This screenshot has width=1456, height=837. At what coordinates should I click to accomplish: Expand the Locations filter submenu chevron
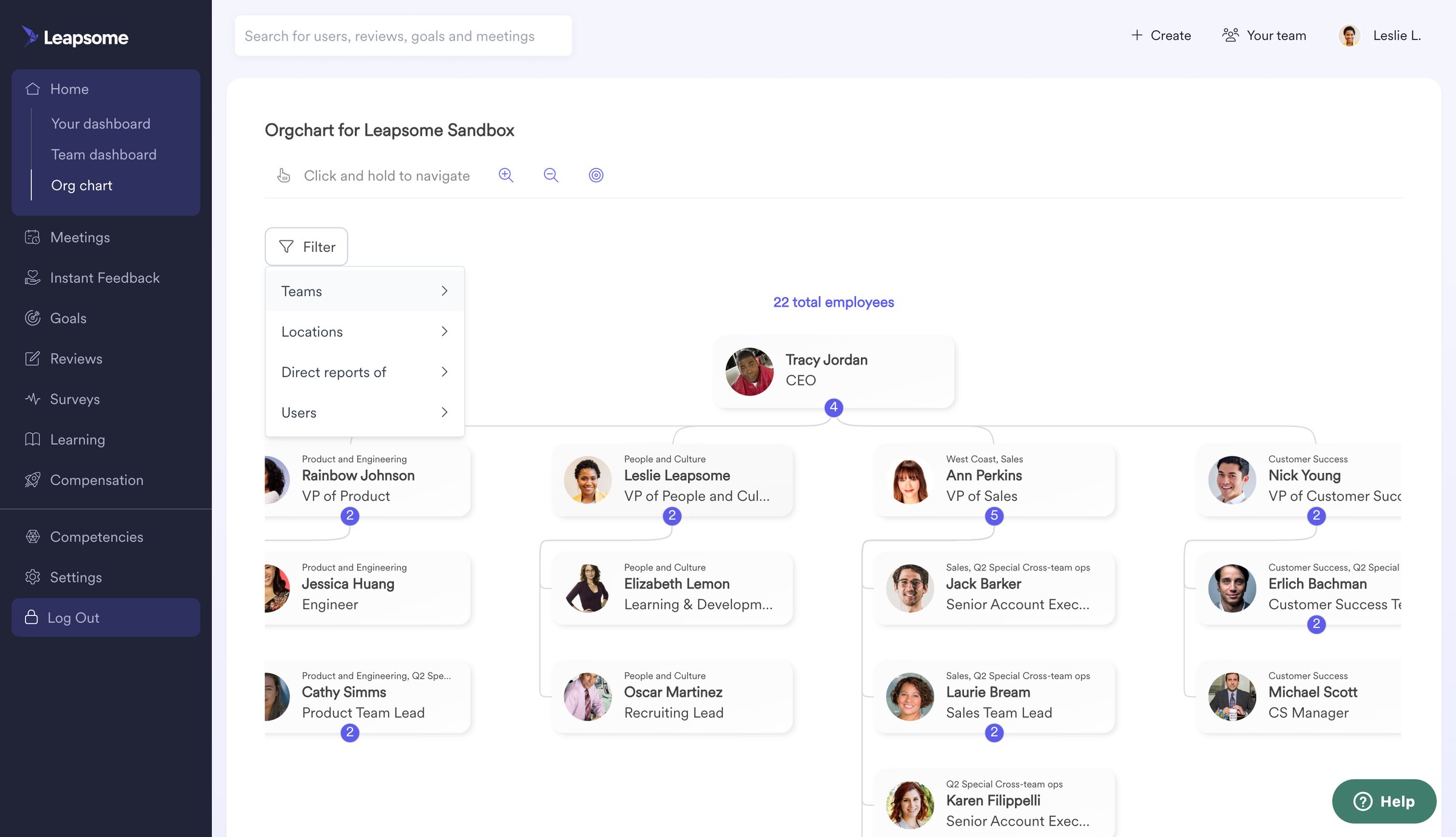click(445, 331)
